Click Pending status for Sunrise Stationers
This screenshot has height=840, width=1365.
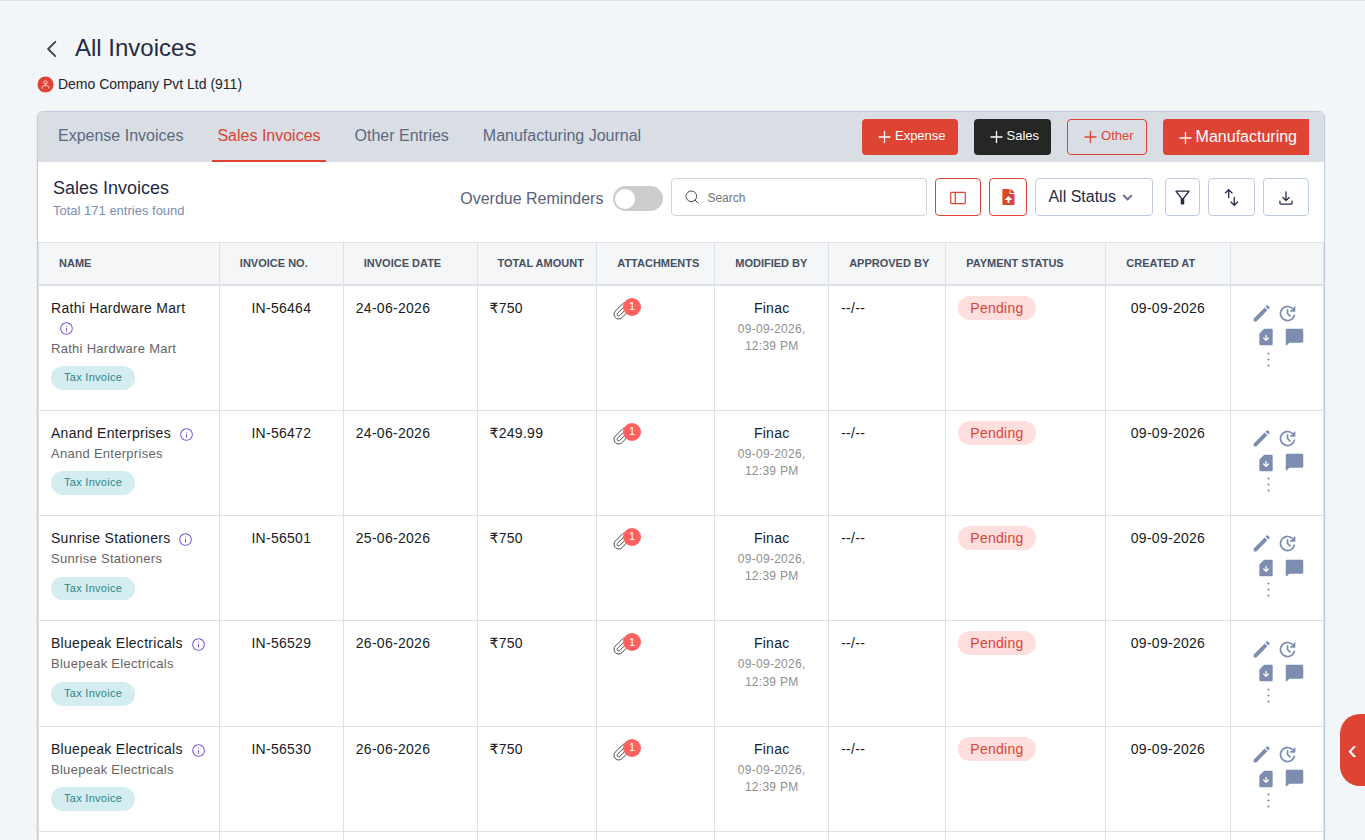coord(996,538)
